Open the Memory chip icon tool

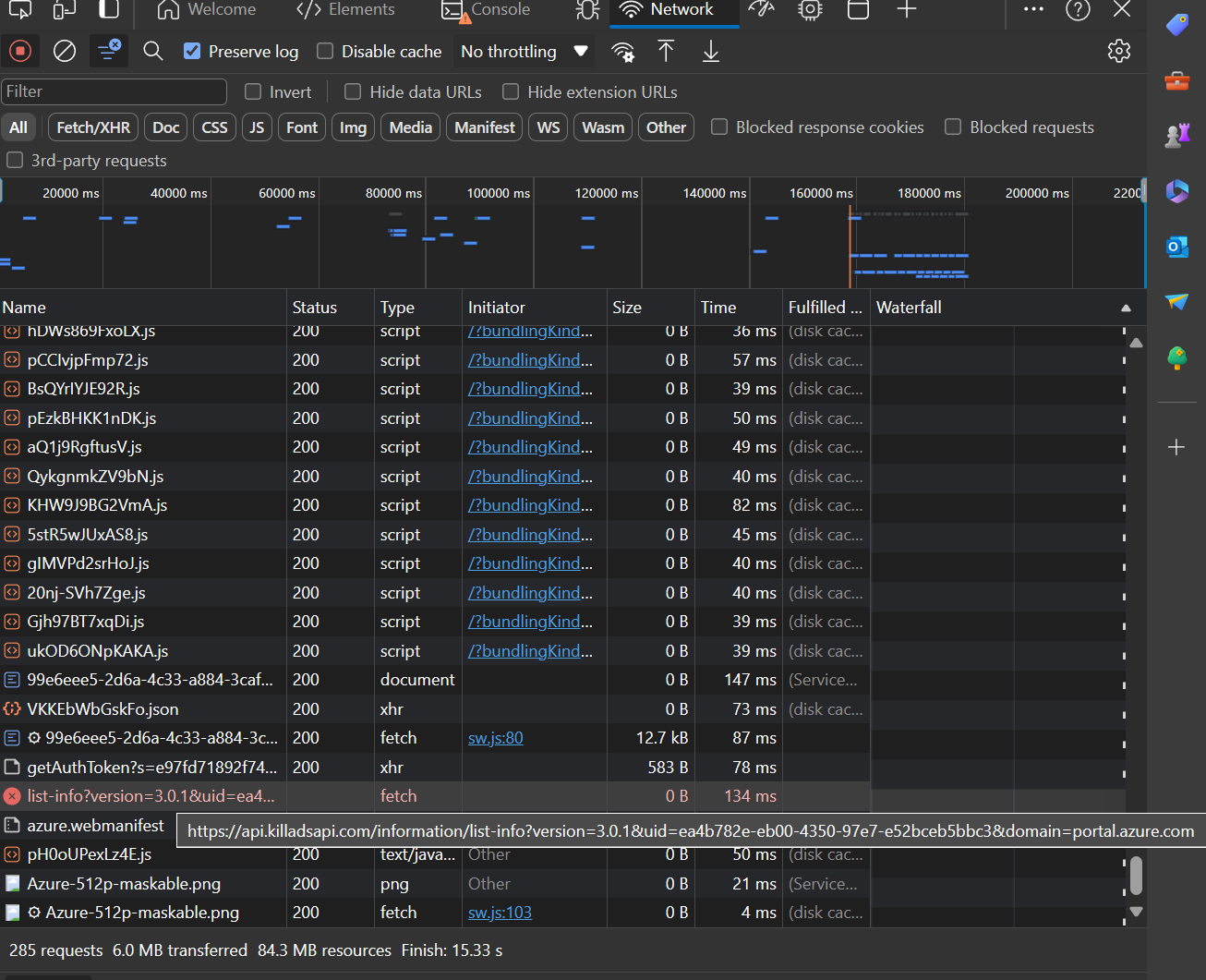(x=810, y=10)
